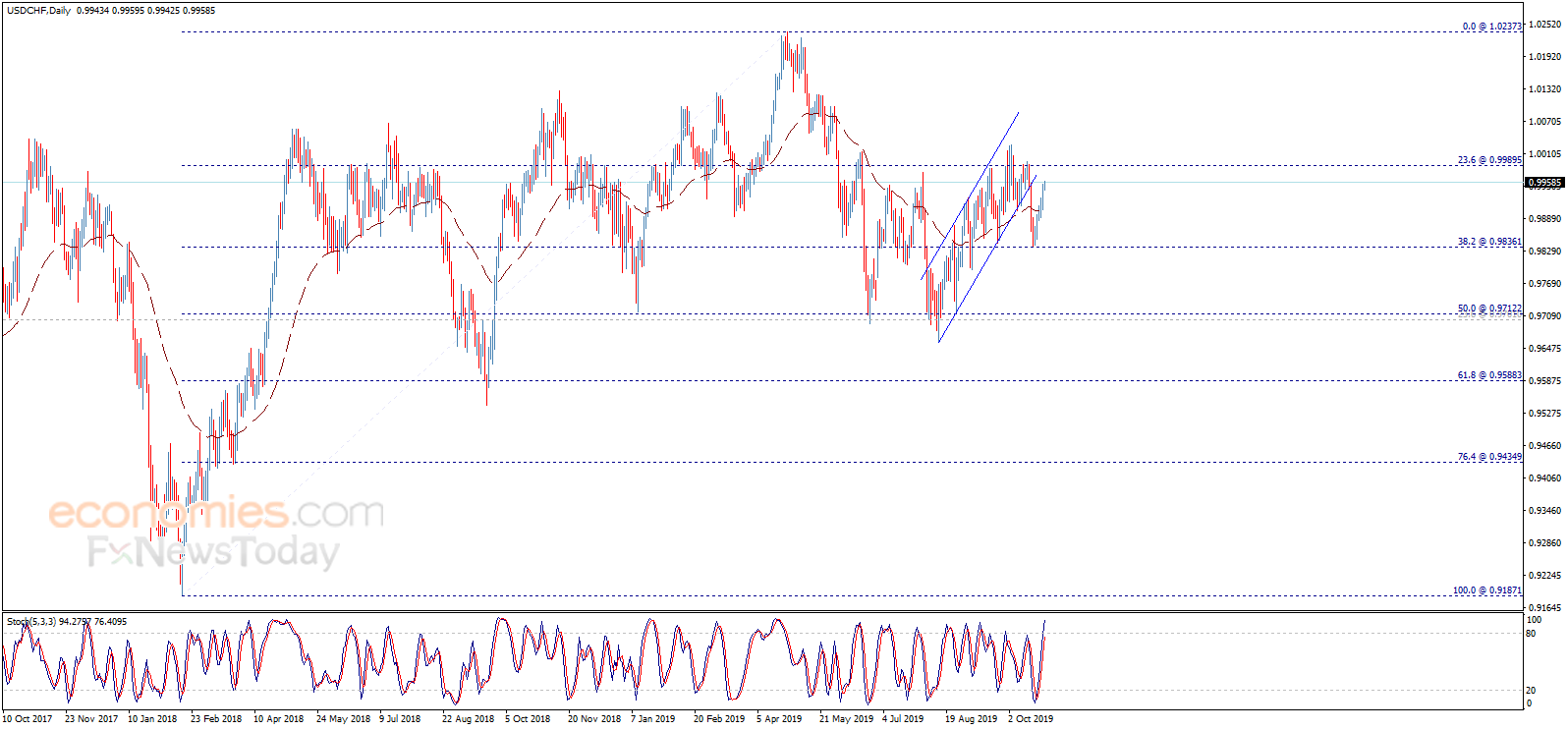Click the current price tag 0.99585
Screen dimensions: 1568x730
tap(1544, 183)
